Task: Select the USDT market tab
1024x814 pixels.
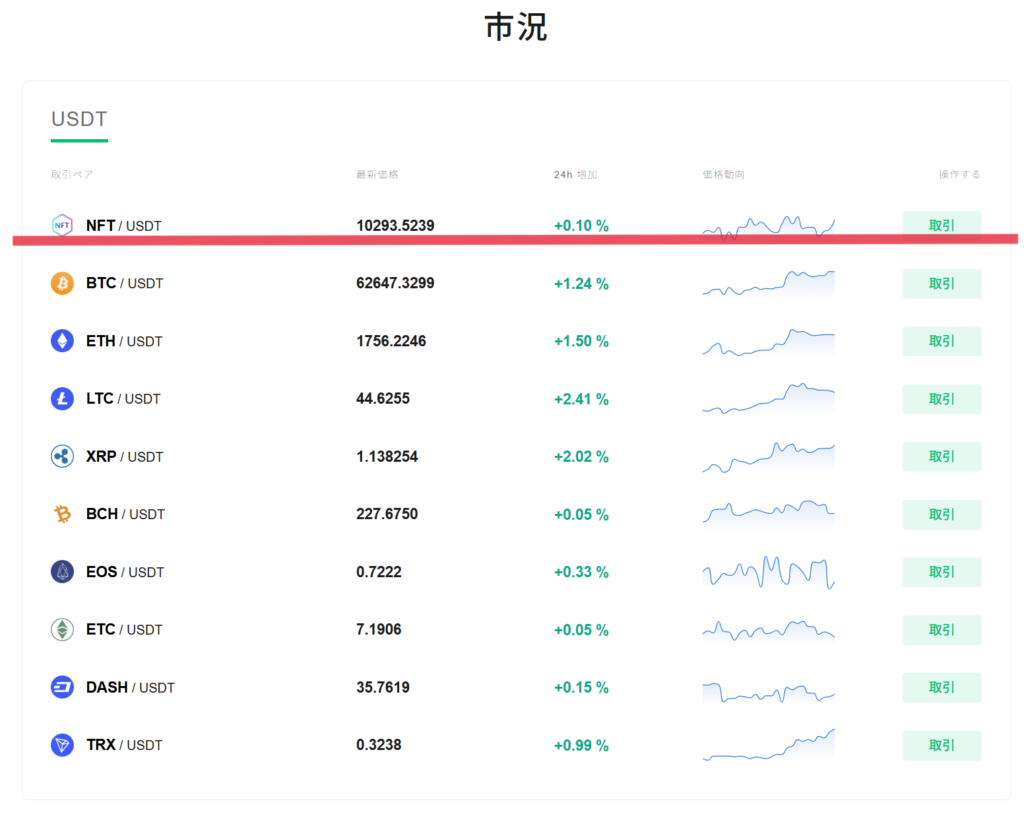Action: click(79, 120)
